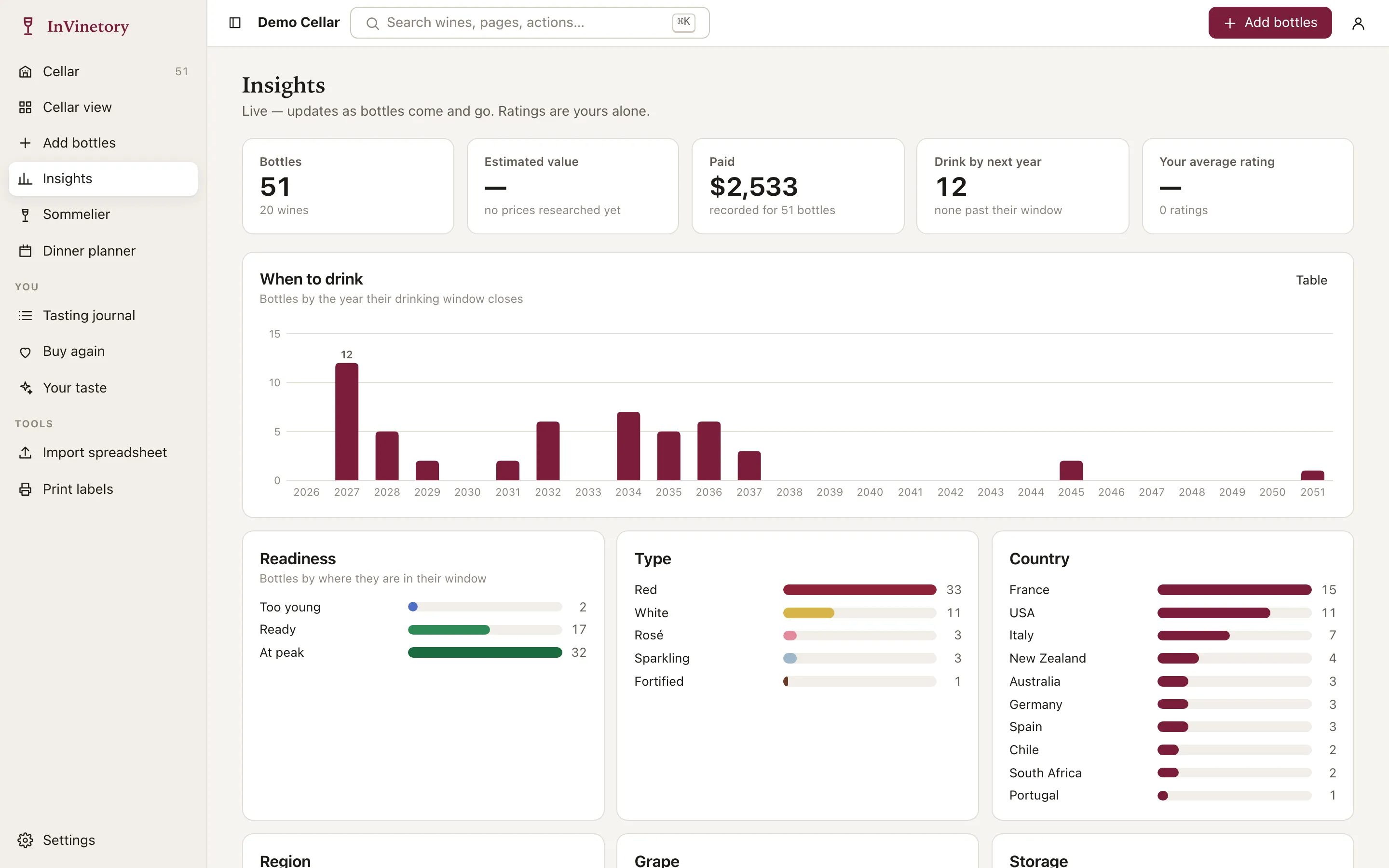
Task: Click the top-right Add bottles button
Action: pyautogui.click(x=1269, y=22)
